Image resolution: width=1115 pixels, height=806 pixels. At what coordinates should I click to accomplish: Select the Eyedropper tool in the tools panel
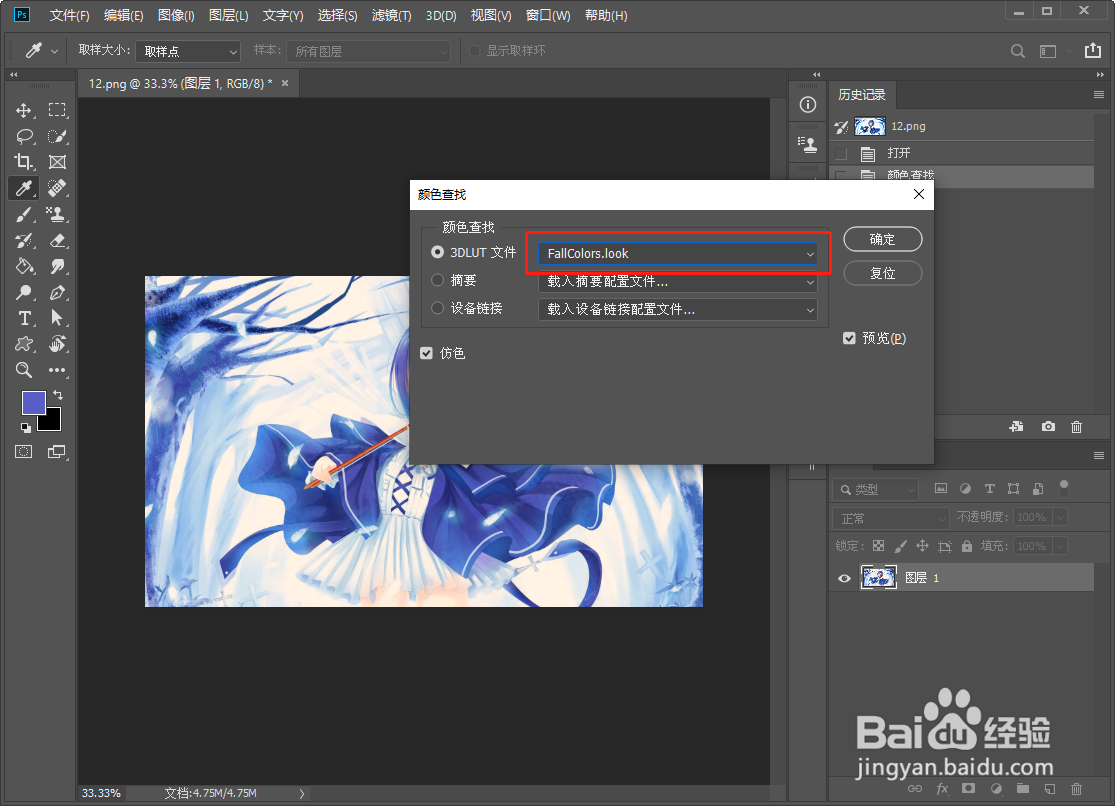point(23,189)
